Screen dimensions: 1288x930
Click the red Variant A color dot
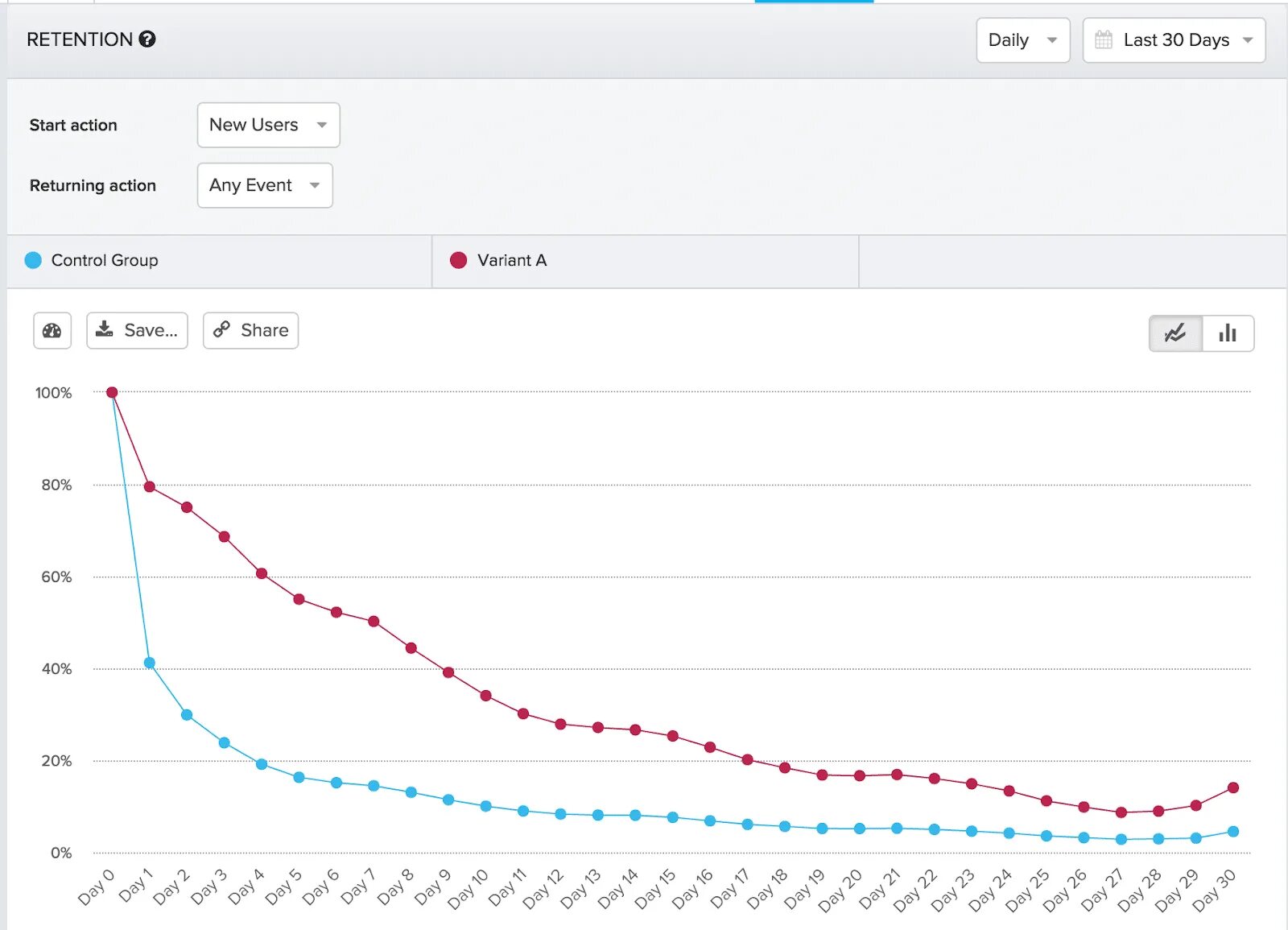pyautogui.click(x=458, y=260)
